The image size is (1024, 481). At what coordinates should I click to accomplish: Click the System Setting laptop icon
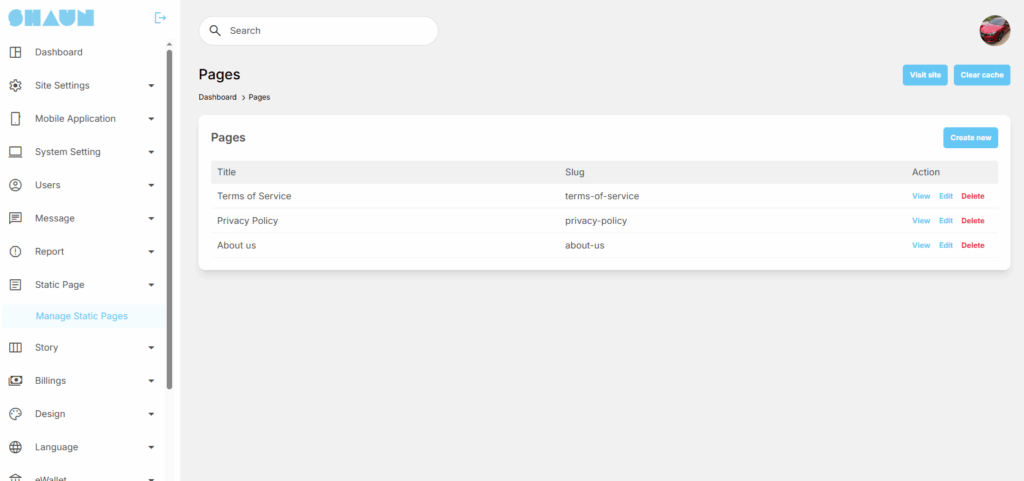click(15, 152)
